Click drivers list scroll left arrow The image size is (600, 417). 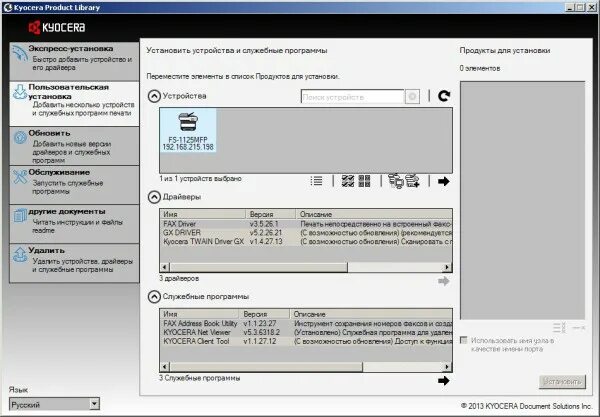(165, 267)
